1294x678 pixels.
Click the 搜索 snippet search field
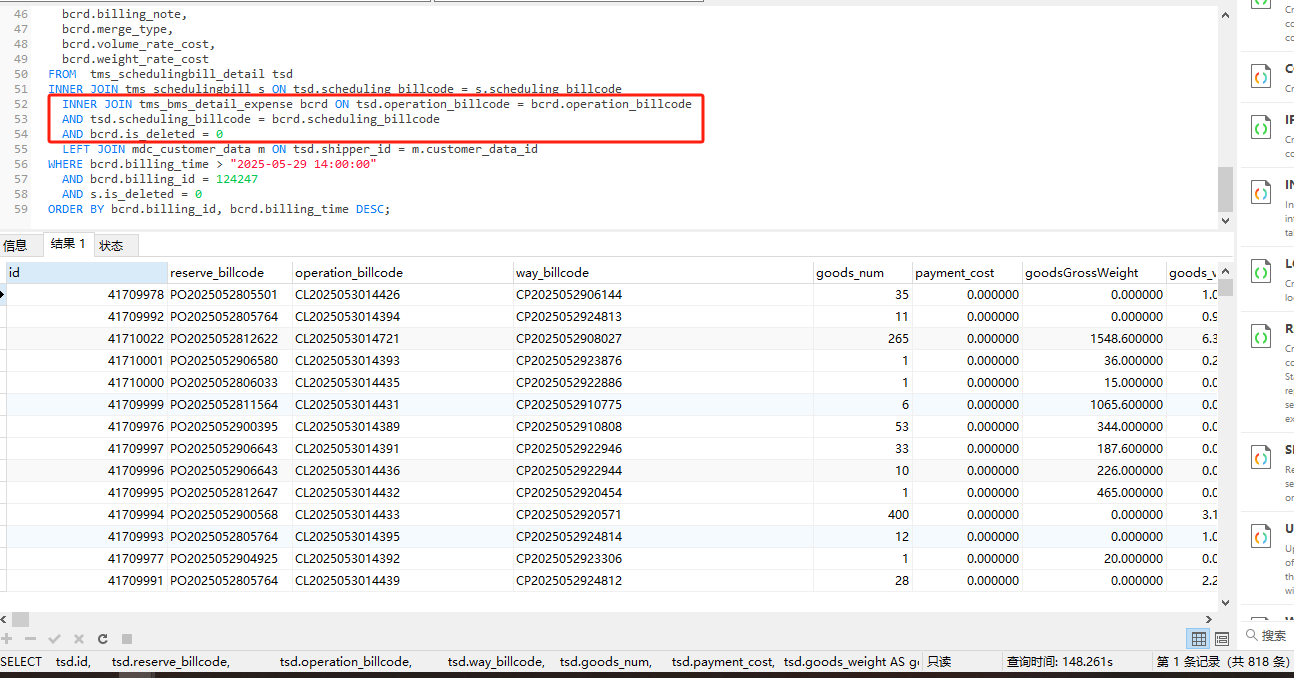[x=1272, y=635]
